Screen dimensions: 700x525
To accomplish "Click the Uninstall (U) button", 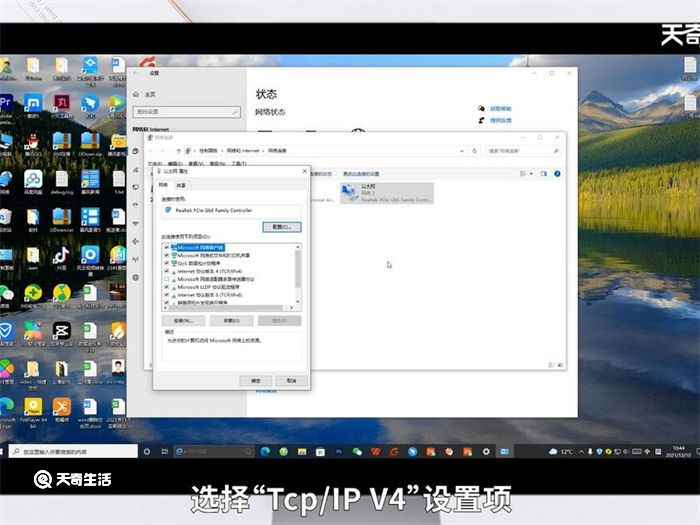I will [232, 321].
